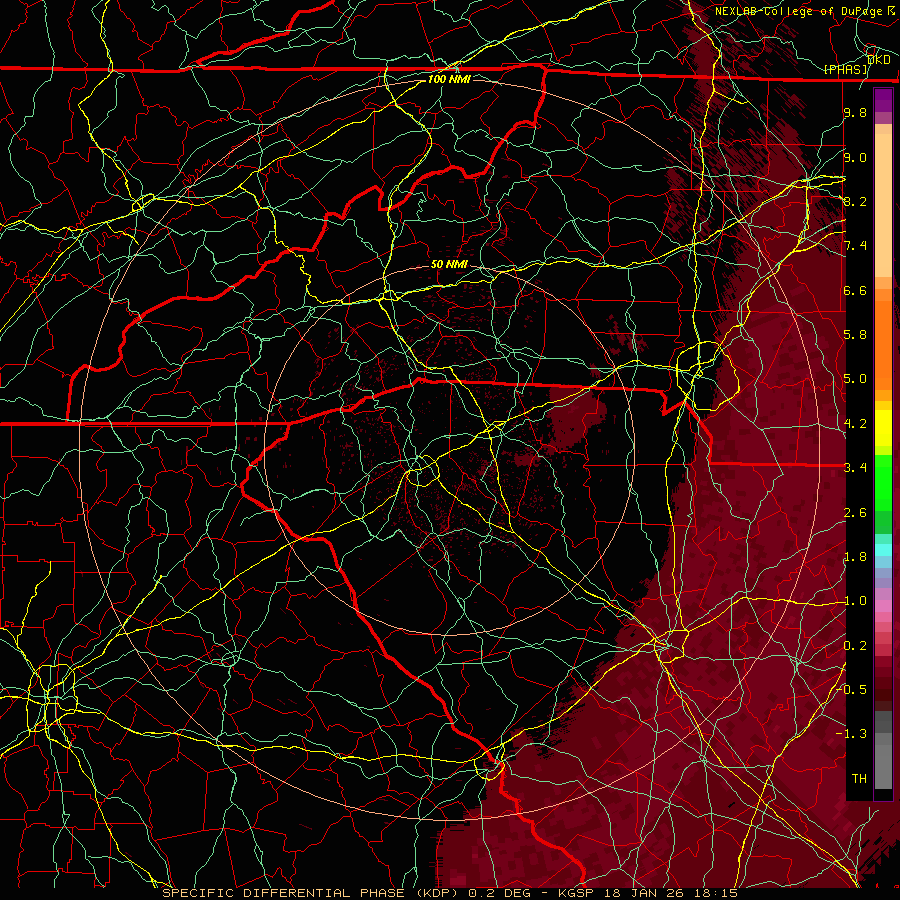Click the 18 JAN 26 date in caption

point(644,893)
